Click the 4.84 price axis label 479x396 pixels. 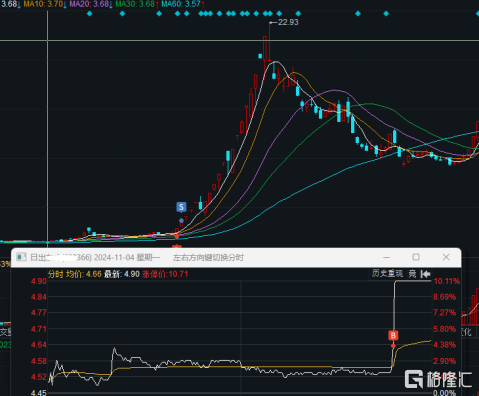point(39,297)
